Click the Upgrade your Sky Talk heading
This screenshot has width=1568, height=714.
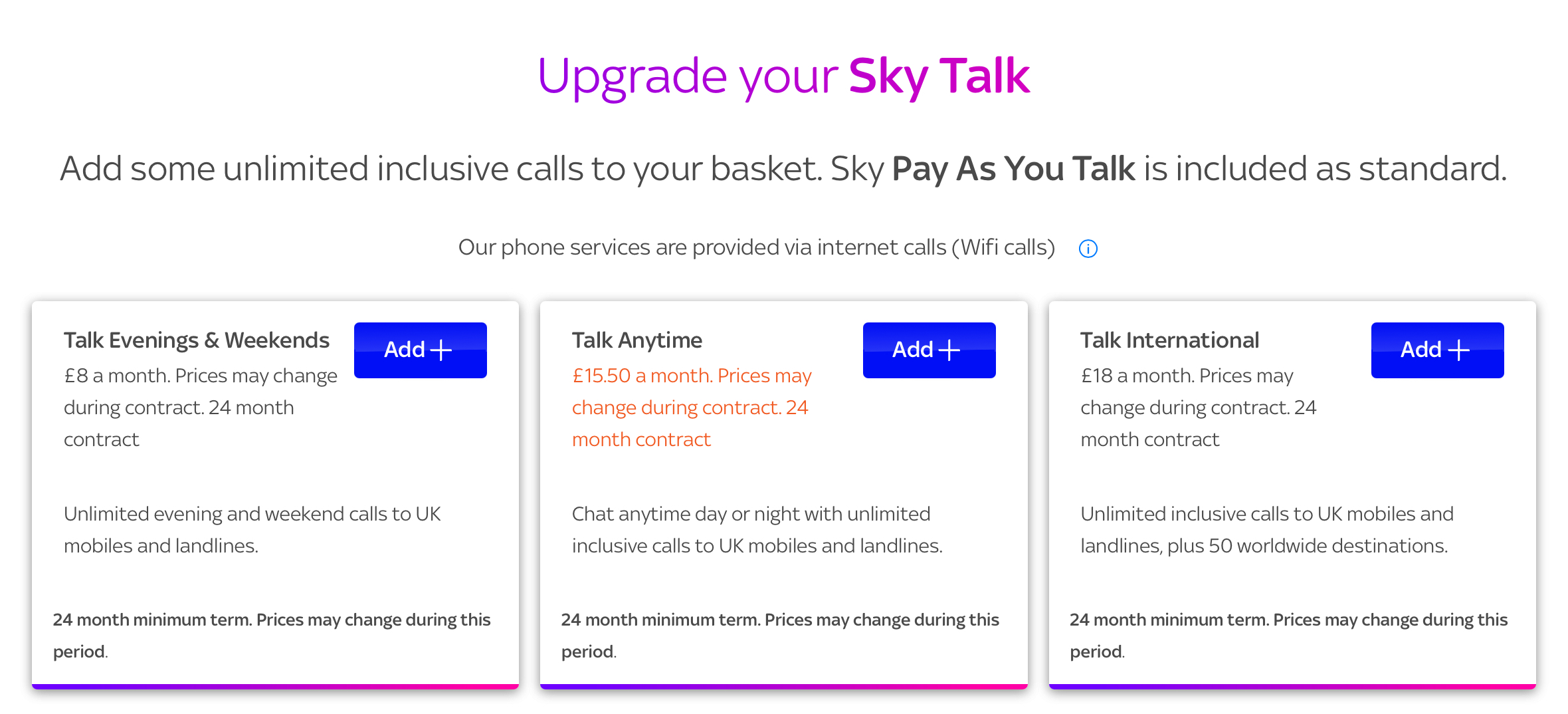(x=784, y=75)
